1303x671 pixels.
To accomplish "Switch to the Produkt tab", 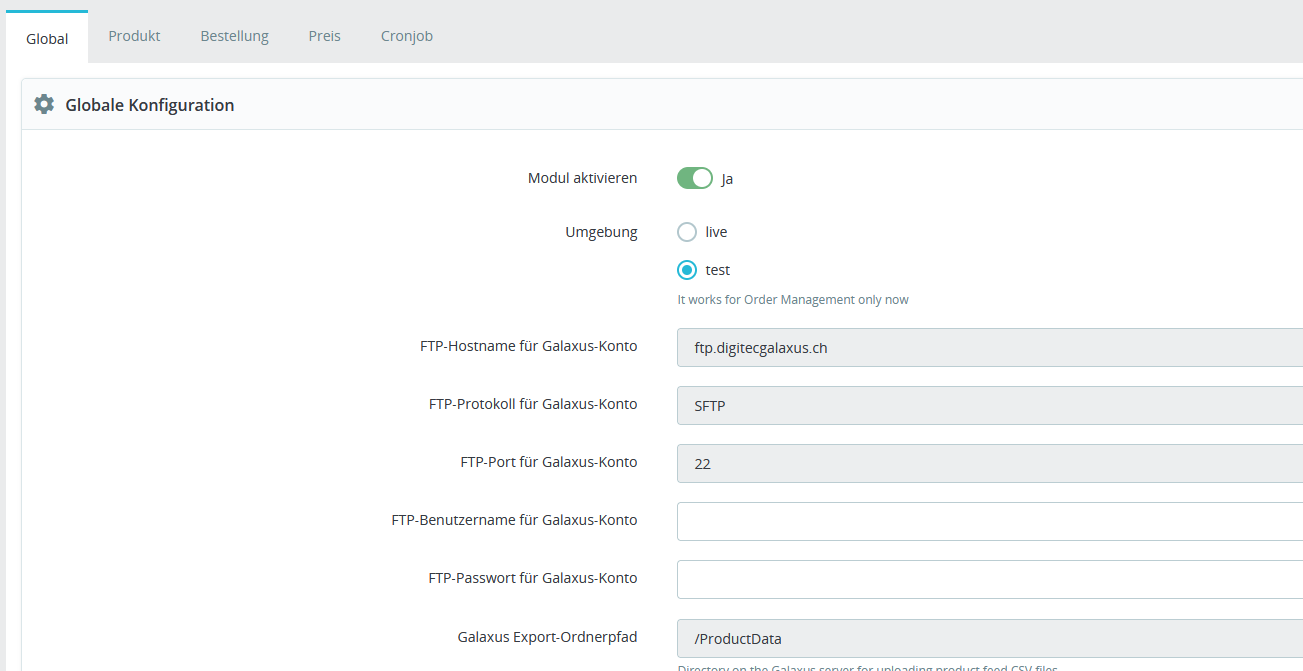I will (x=134, y=36).
